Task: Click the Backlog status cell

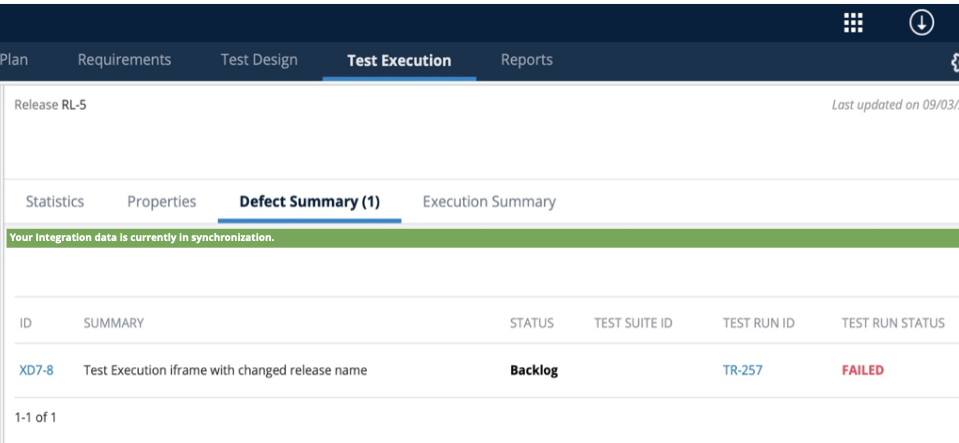Action: point(534,370)
